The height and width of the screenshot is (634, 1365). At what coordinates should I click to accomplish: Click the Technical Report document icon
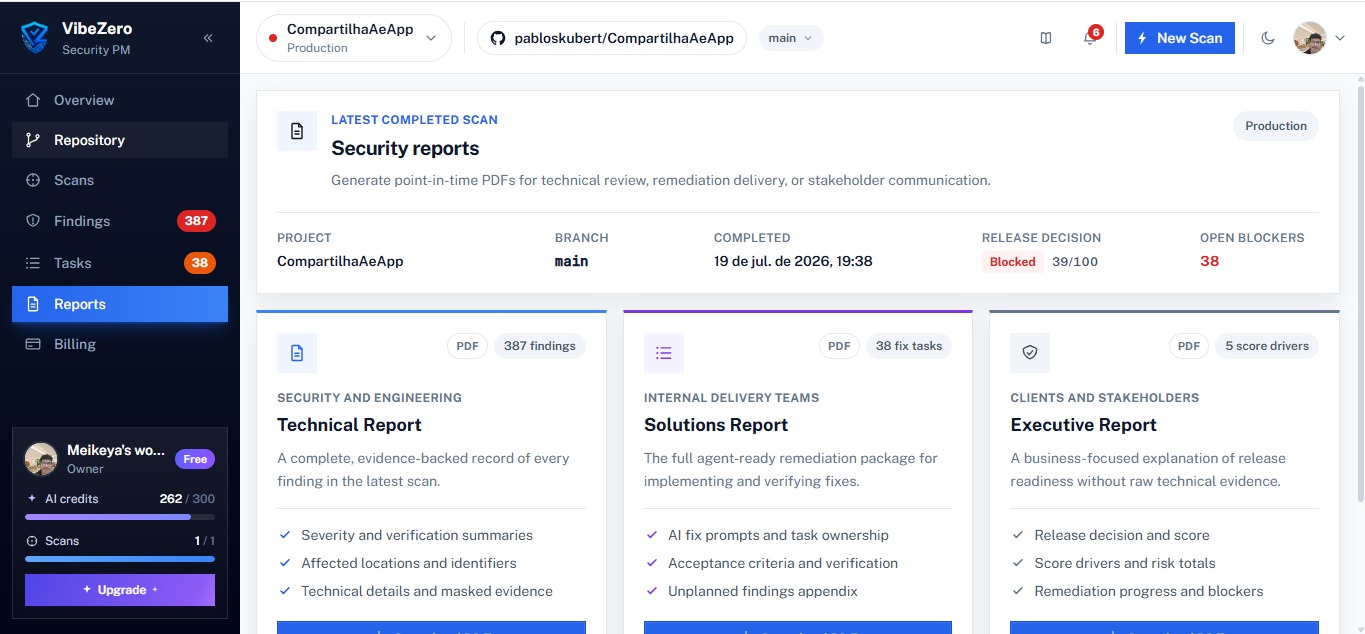pyautogui.click(x=297, y=353)
